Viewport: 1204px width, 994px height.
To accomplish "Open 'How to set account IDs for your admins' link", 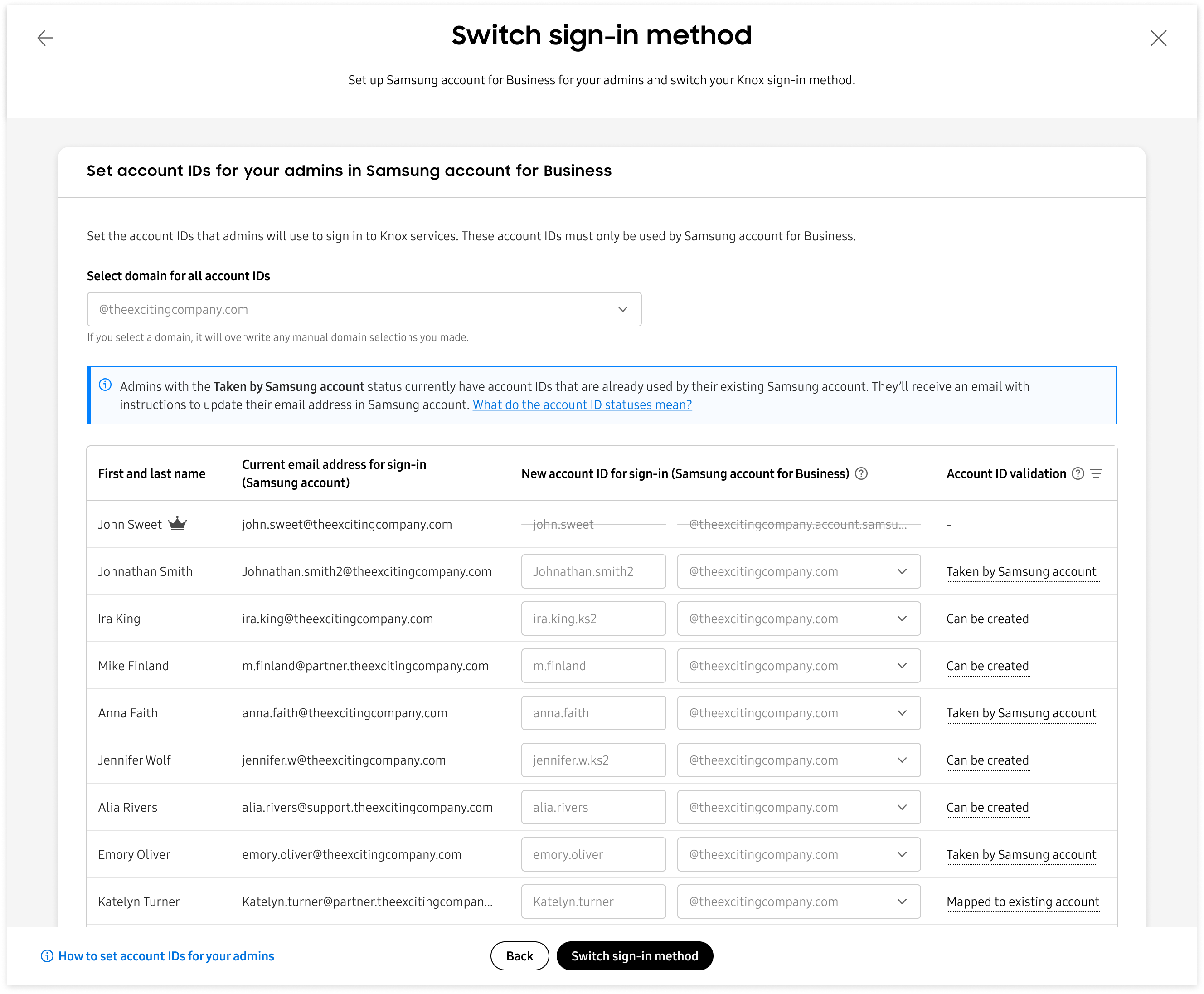I will 166,955.
